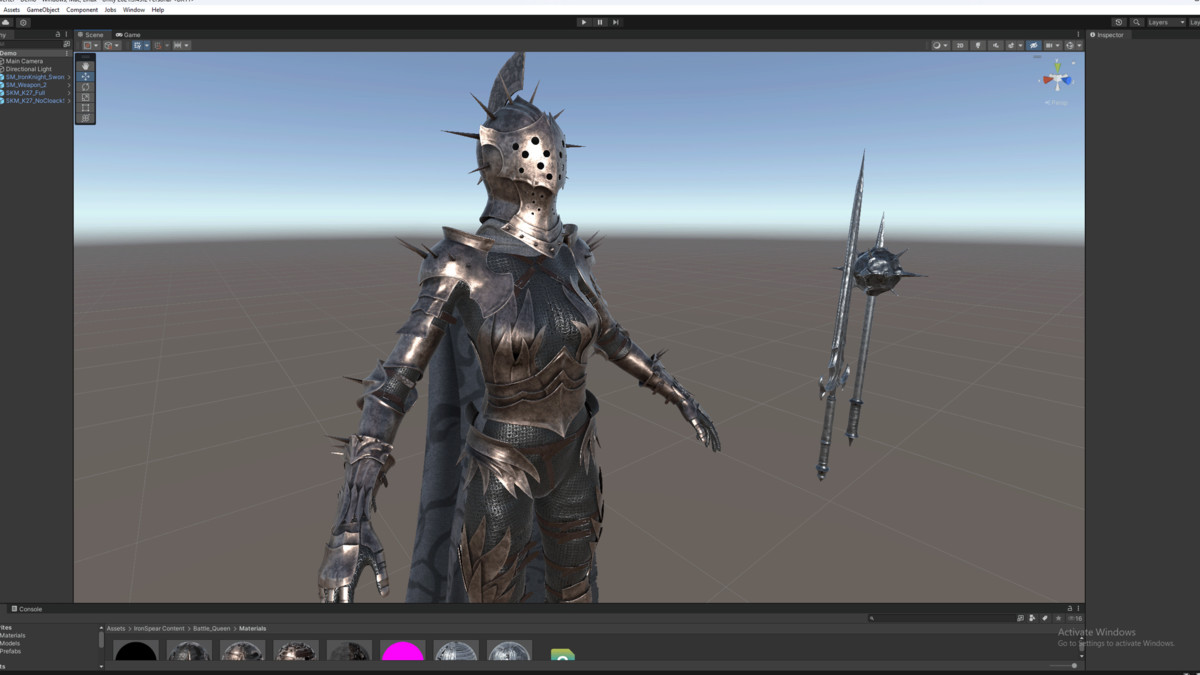Click Battle_Queen in breadcrumb
Screen dimensions: 1200x675
coord(212,629)
